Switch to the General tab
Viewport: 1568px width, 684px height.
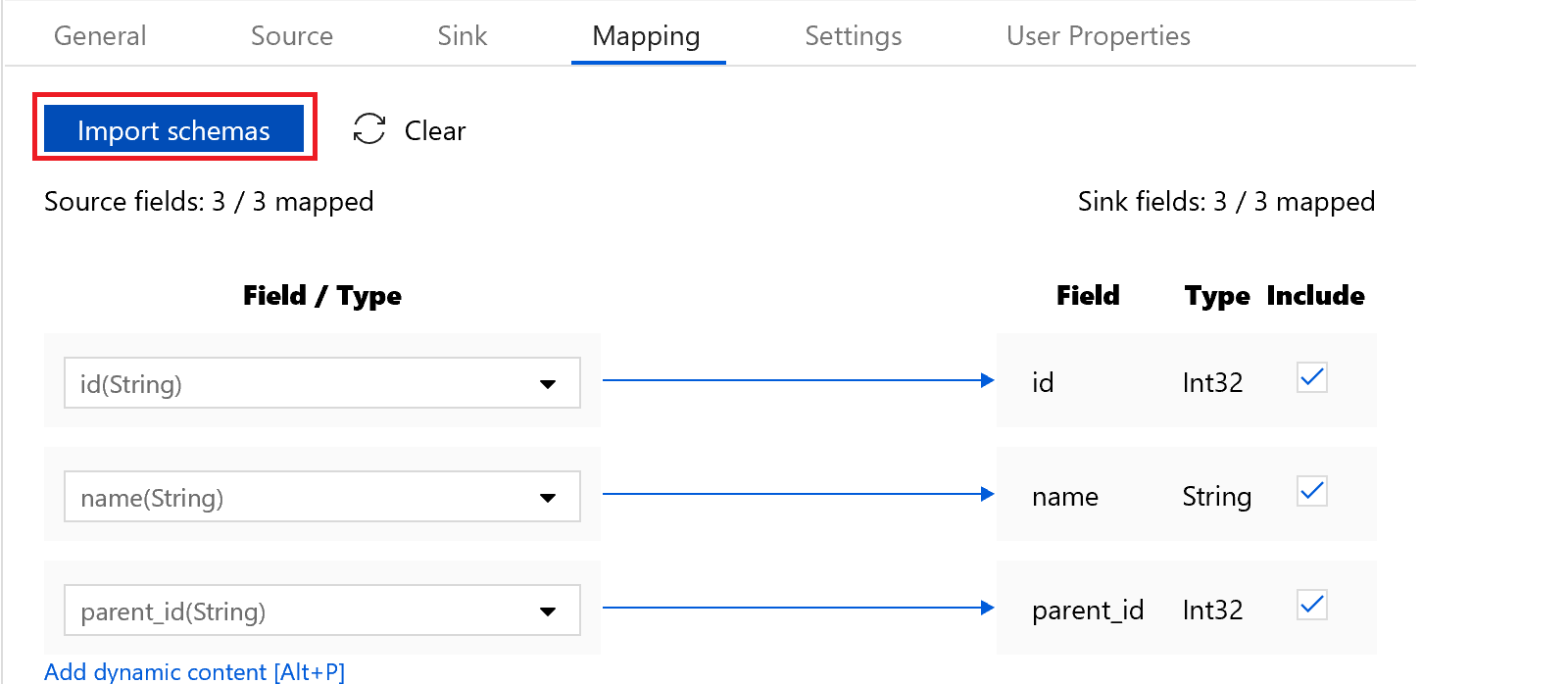coord(100,36)
